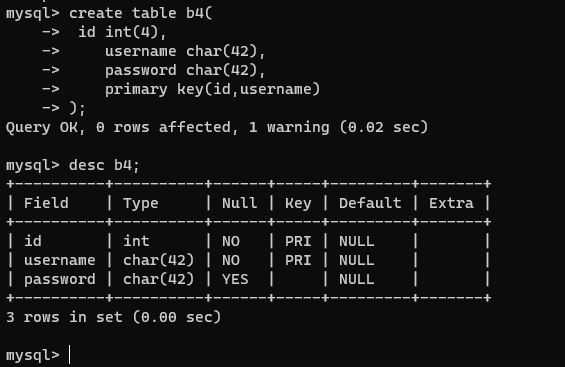The width and height of the screenshot is (565, 367).
Task: Click the empty mysql prompt cursor
Action: (70, 355)
